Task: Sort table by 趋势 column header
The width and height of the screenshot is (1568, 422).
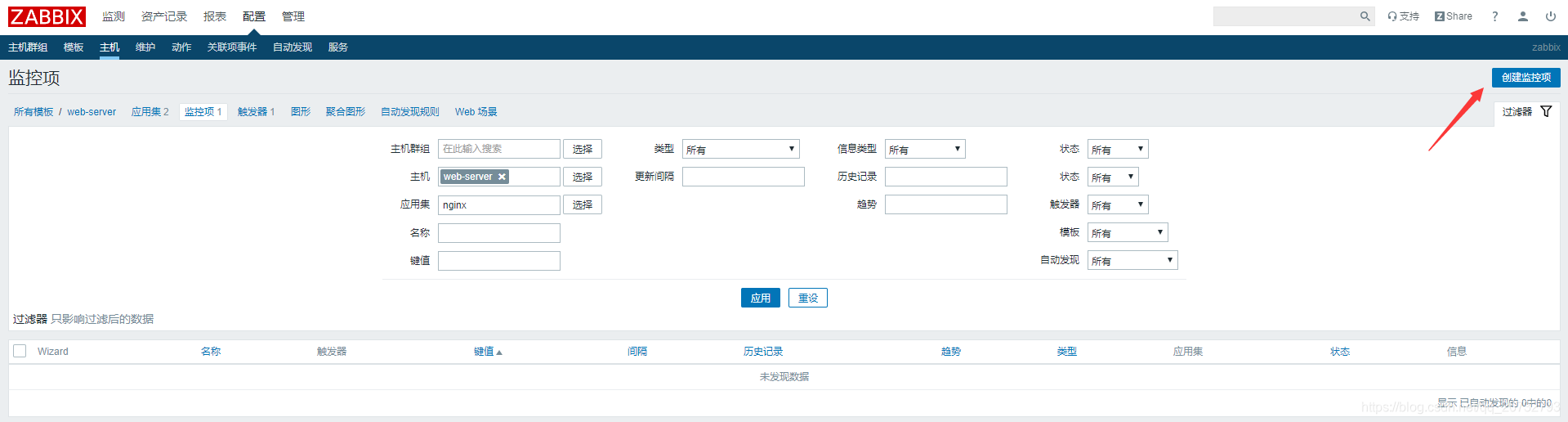Action: 951,352
